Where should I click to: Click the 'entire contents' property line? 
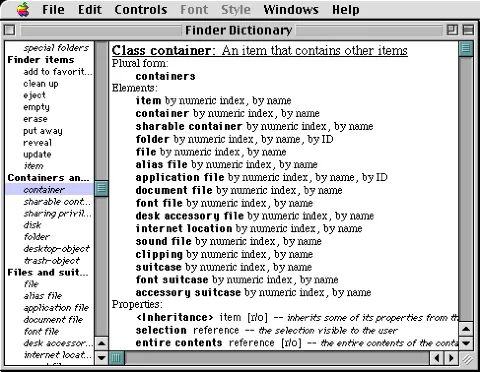(297, 343)
